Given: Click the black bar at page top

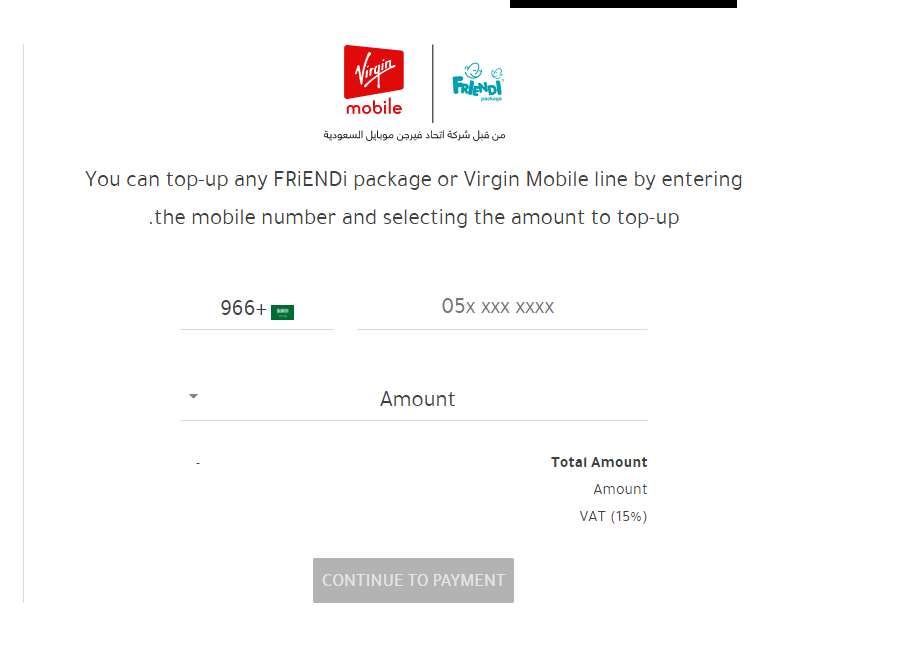Looking at the screenshot, I should point(623,3).
